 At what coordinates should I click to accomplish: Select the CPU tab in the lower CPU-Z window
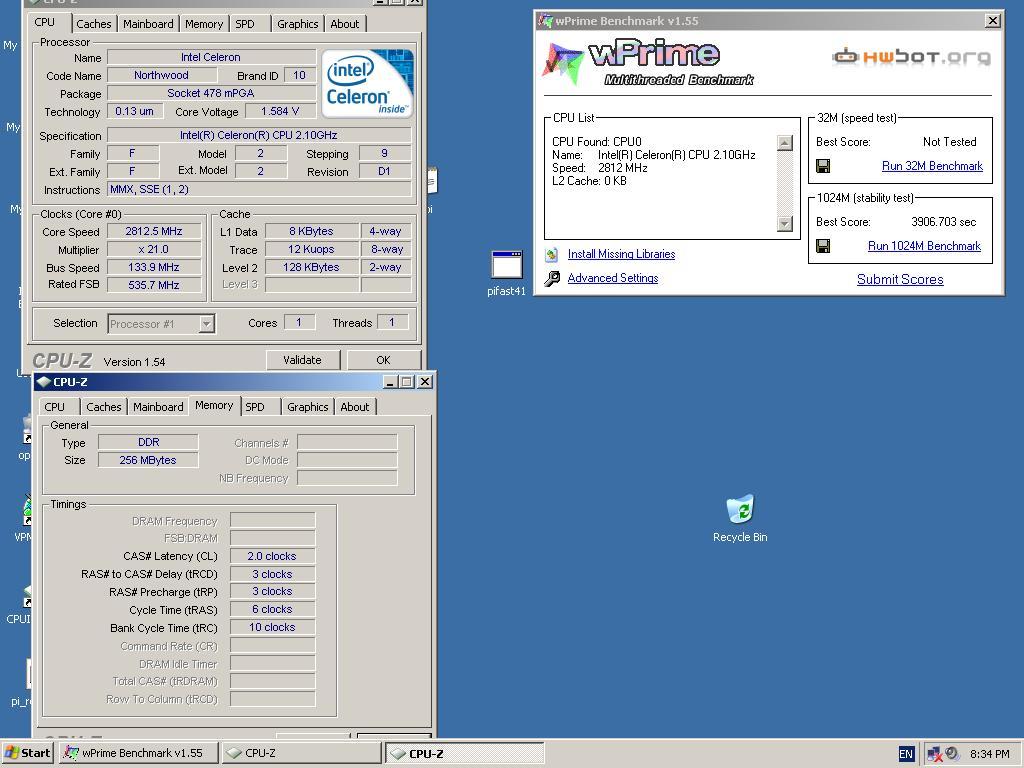coord(55,407)
